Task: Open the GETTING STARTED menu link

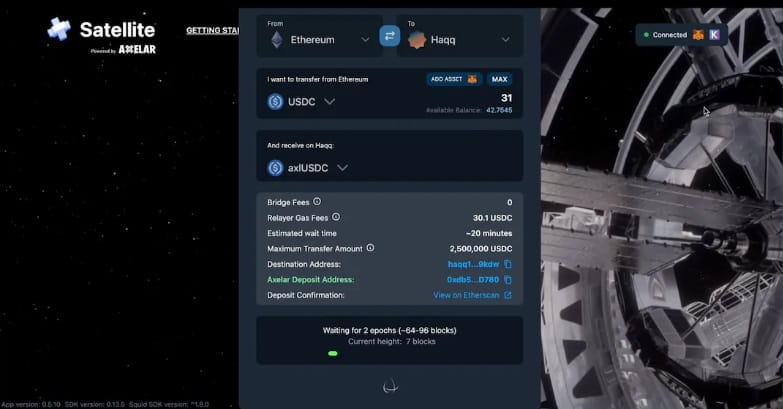Action: pos(213,30)
